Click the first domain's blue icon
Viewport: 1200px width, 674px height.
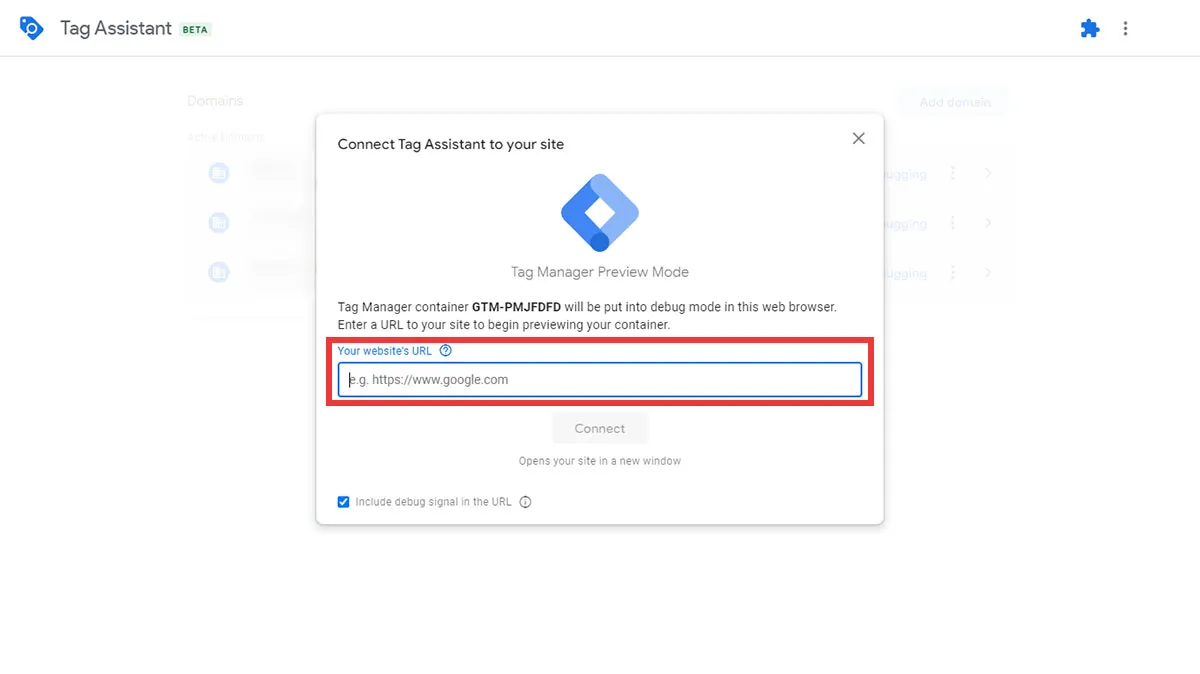219,172
